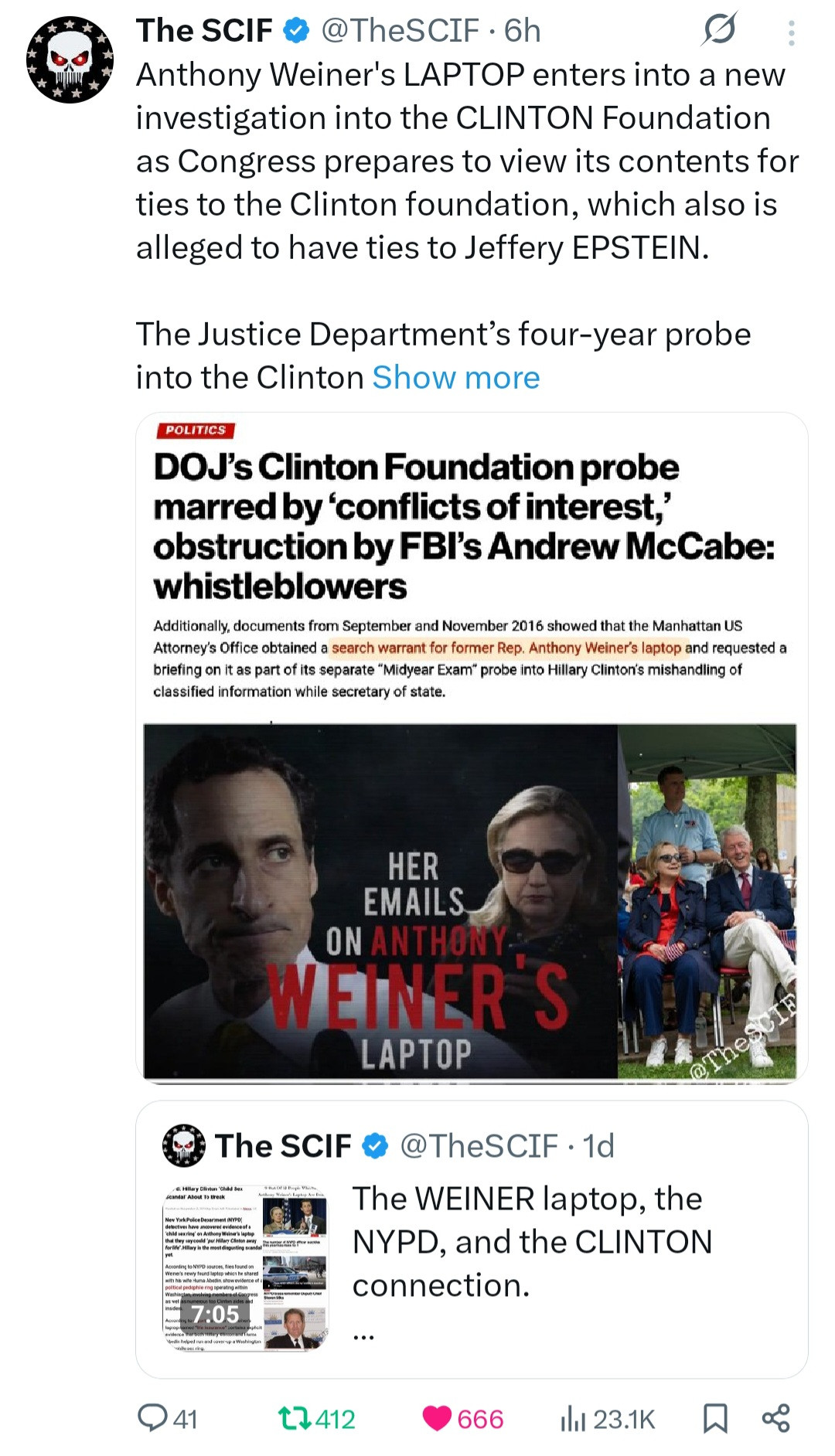Bookmark this post

[714, 1417]
